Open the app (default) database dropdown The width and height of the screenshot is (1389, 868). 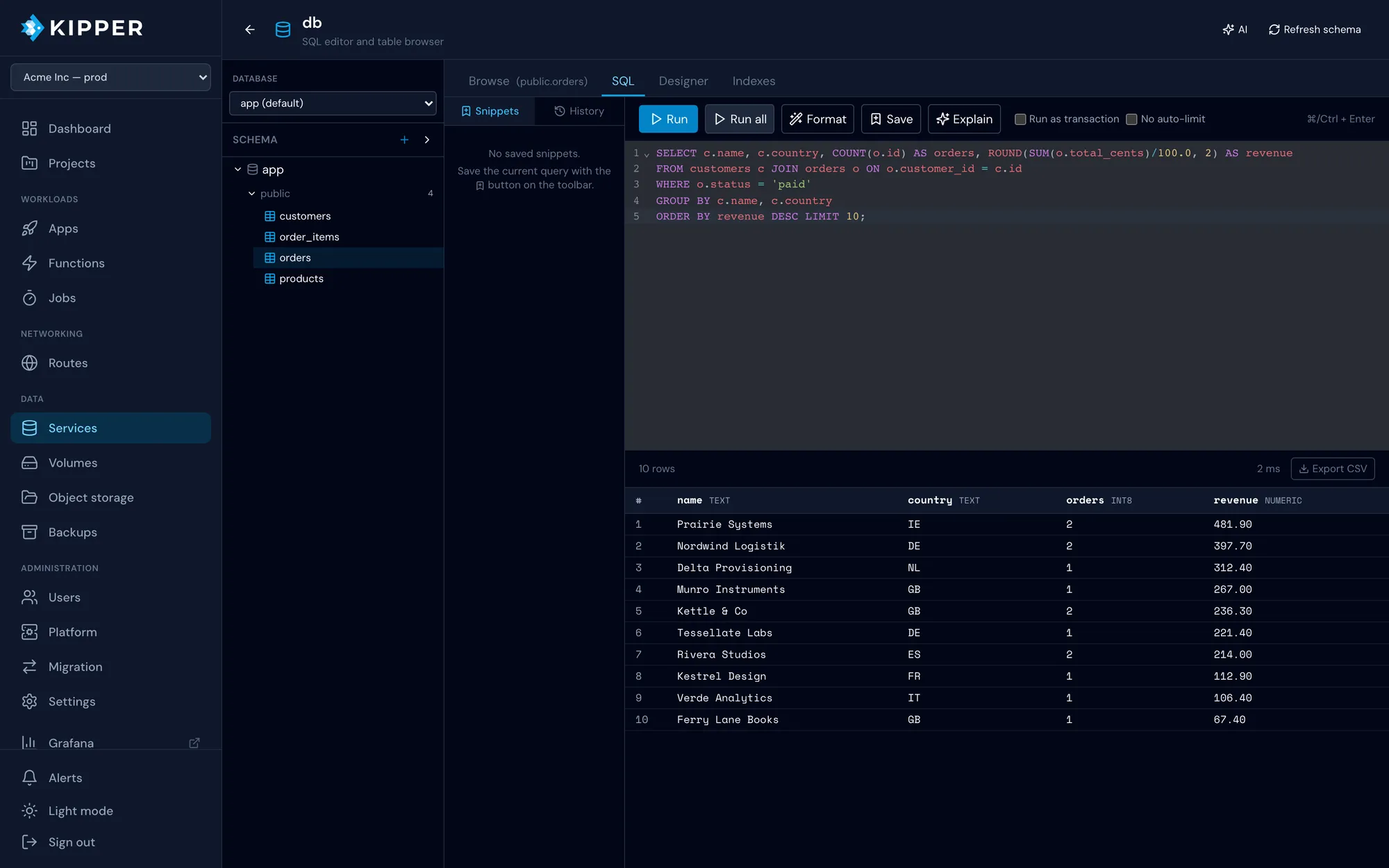333,103
